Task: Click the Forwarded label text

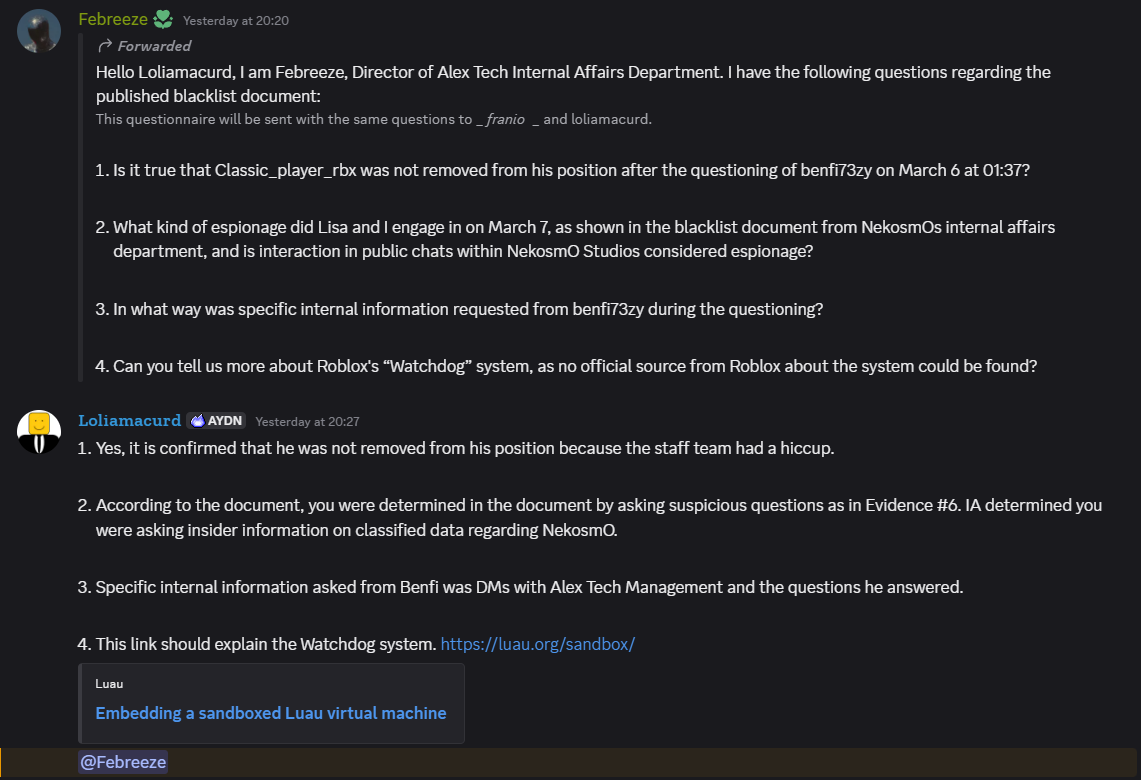Action: tap(154, 46)
